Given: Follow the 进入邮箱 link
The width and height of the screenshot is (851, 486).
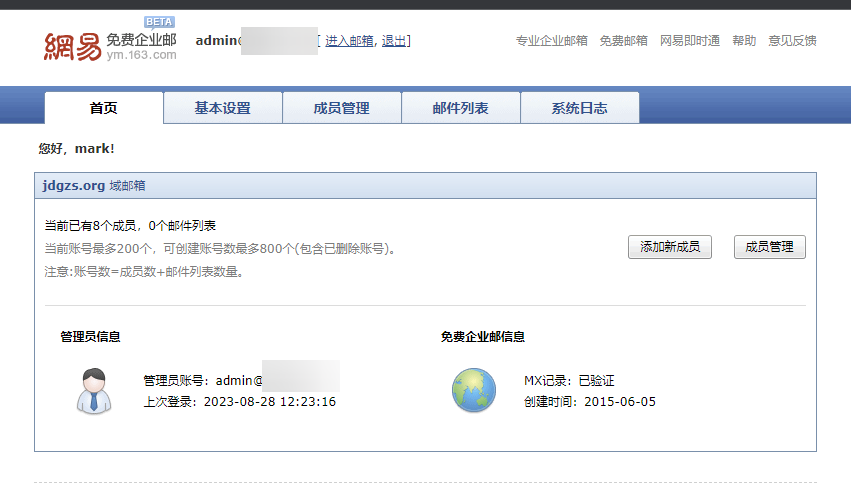Looking at the screenshot, I should (349, 41).
